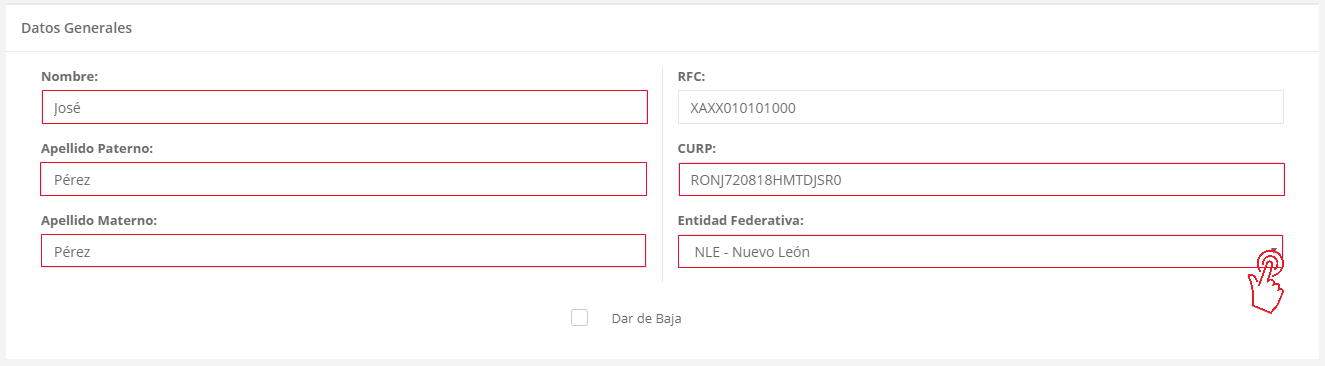The width and height of the screenshot is (1325, 366).
Task: Focus the Nombre field containing José
Action: pos(345,107)
